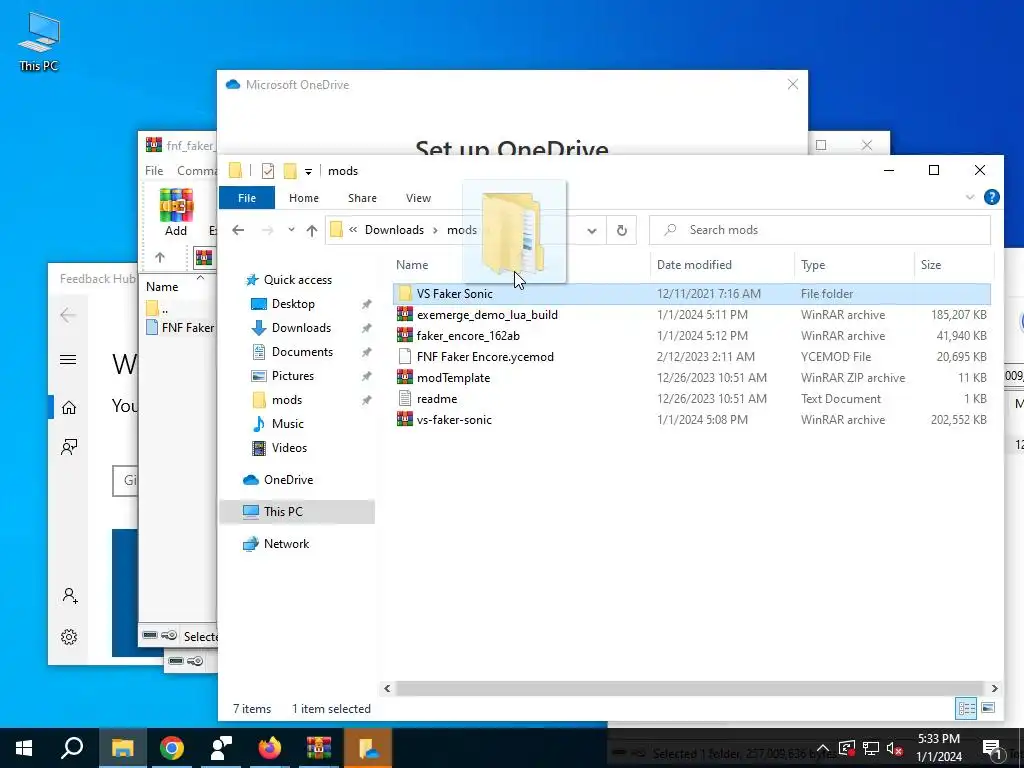The image size is (1024, 768).
Task: Sort files by Date modified column
Action: (x=694, y=264)
